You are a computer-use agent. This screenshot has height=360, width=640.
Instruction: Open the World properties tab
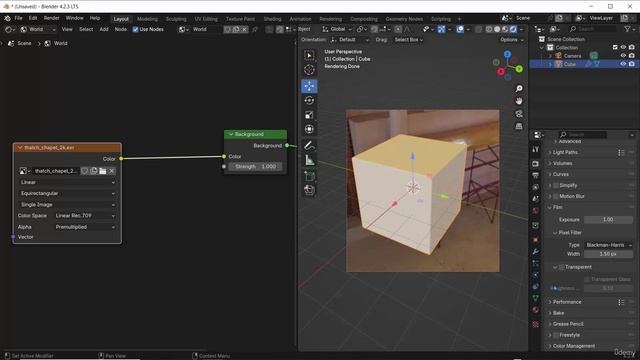click(536, 210)
